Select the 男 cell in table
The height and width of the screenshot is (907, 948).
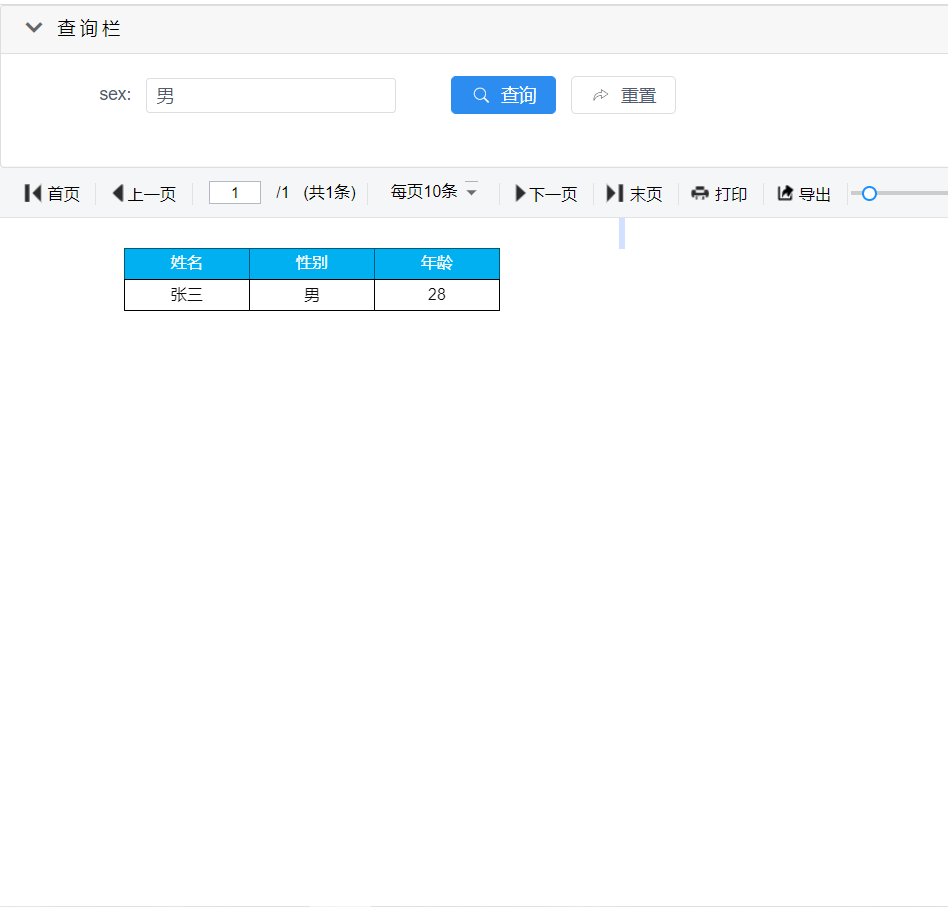pos(312,295)
